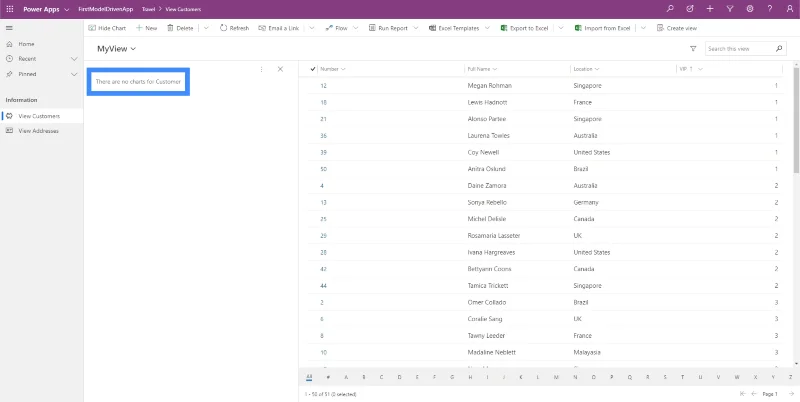Click the Travel breadcrumb
800x402 pixels.
tap(148, 9)
